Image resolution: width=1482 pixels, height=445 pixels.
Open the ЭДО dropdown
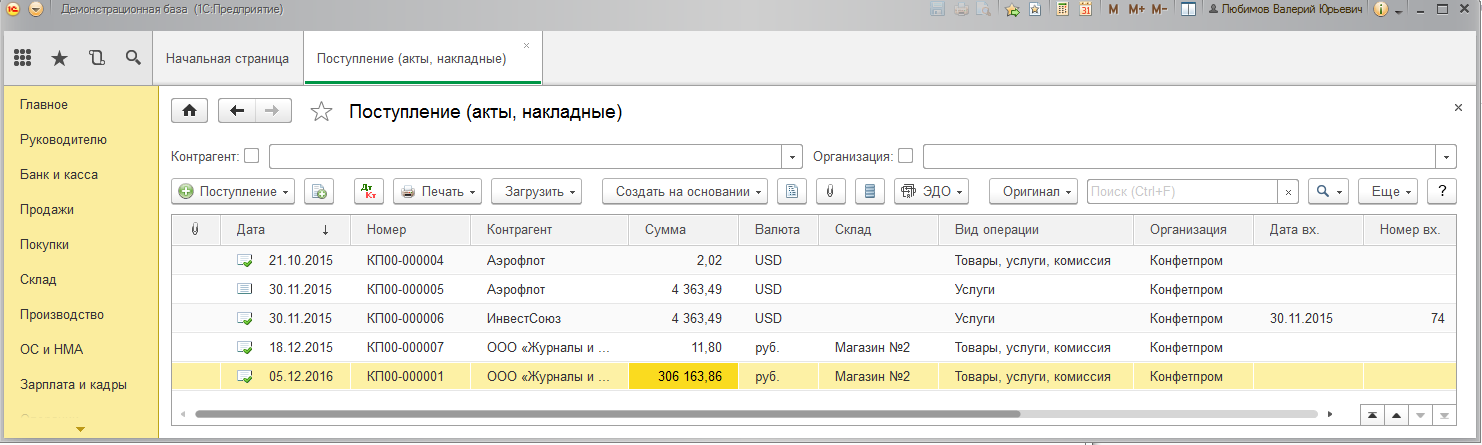[x=931, y=191]
